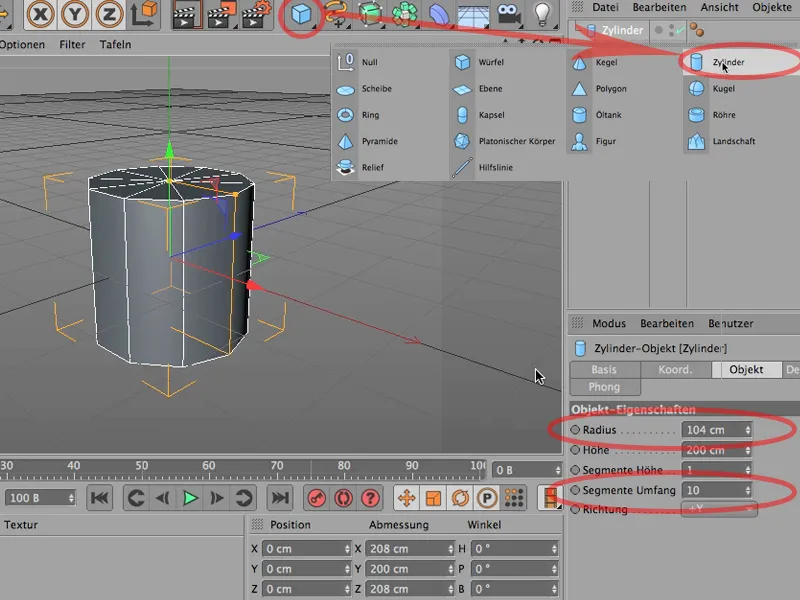Step the Segmente Umfang 10 spinner
Image resolution: width=800 pixels, height=600 pixels.
click(748, 490)
